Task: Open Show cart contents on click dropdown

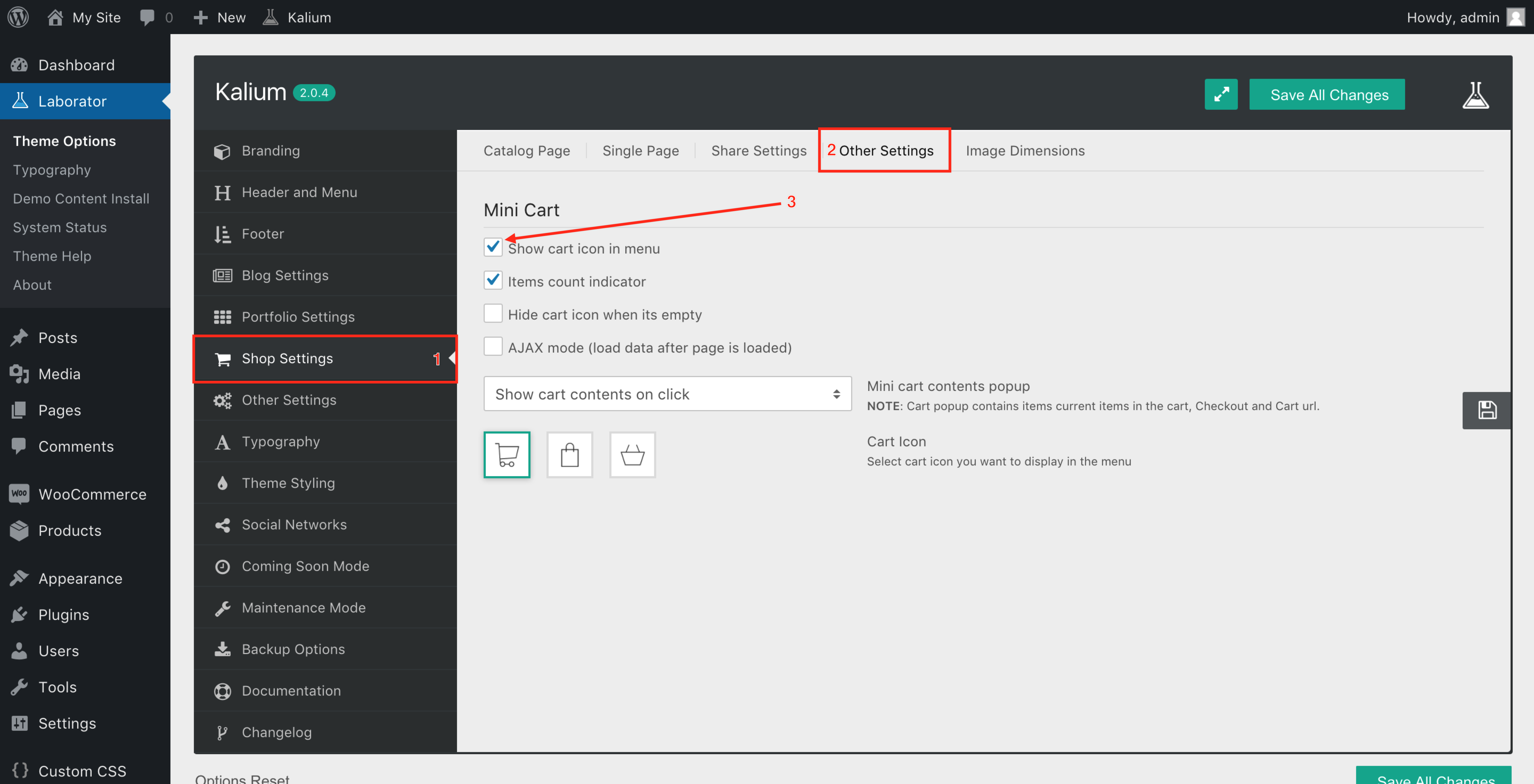Action: click(x=668, y=394)
